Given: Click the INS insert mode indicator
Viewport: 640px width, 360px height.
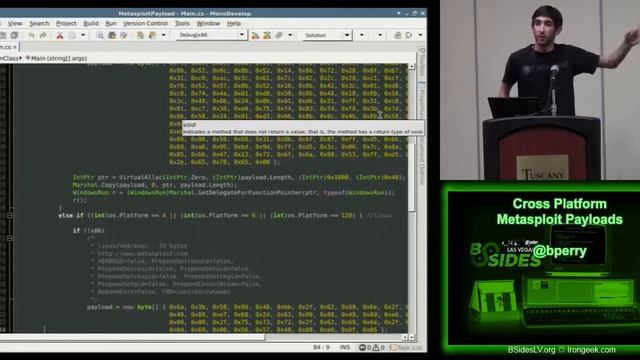Looking at the screenshot, I should pyautogui.click(x=345, y=347).
